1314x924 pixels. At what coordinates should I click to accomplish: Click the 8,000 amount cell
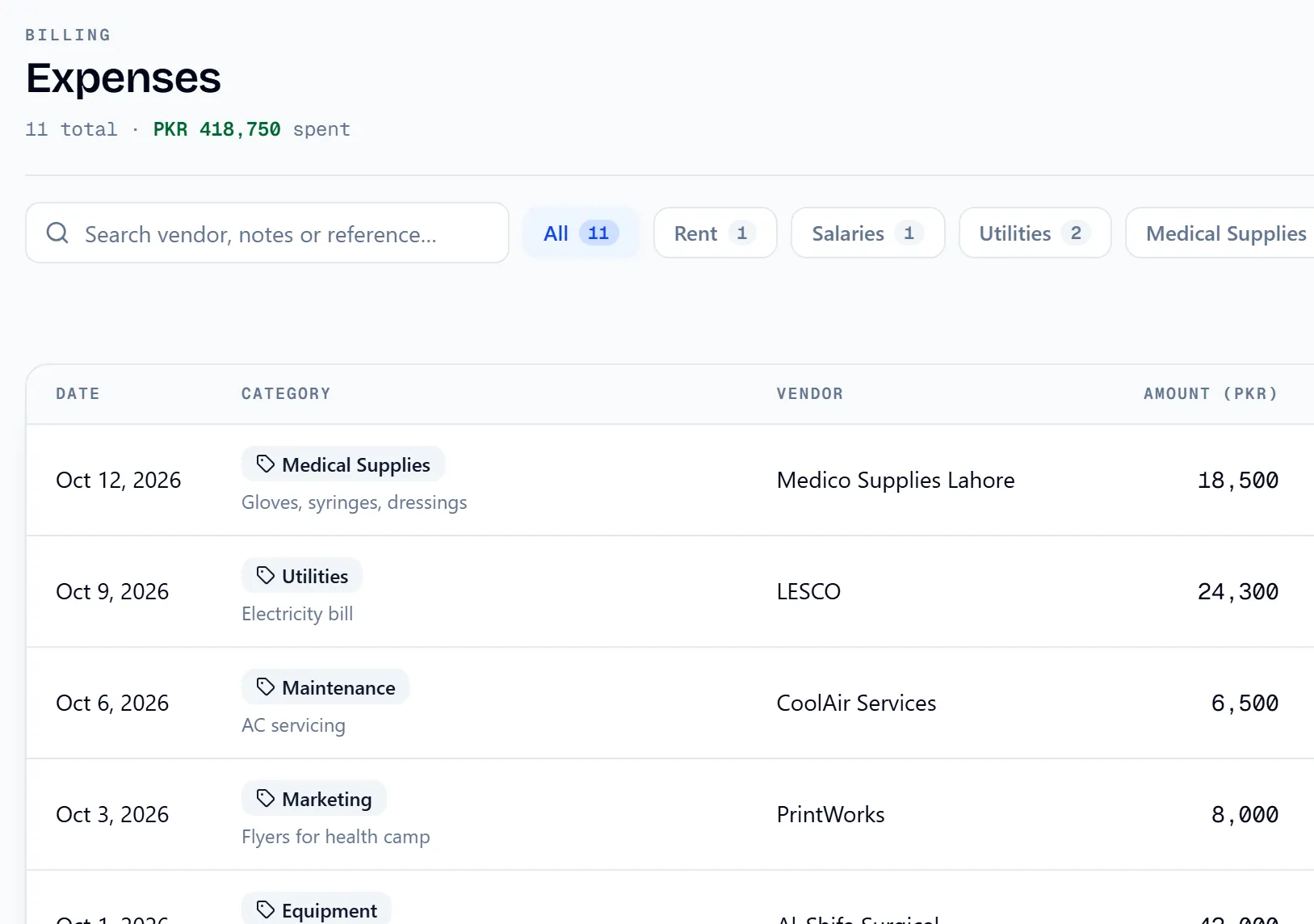click(1245, 814)
